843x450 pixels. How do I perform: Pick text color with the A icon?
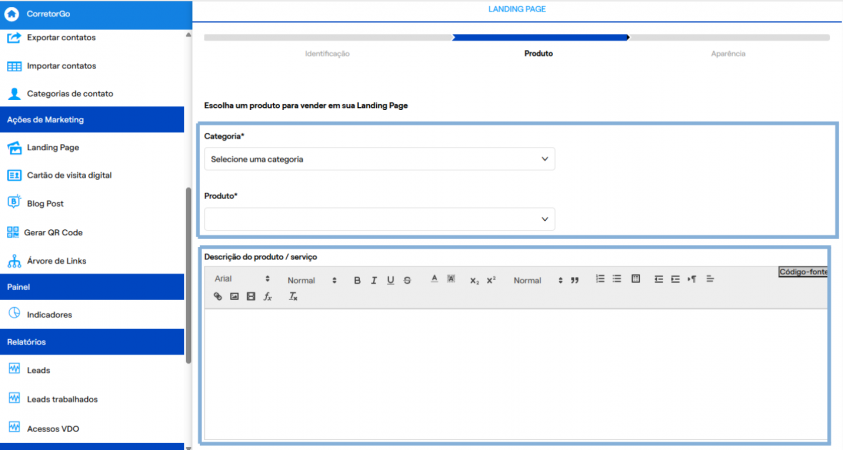pyautogui.click(x=434, y=278)
